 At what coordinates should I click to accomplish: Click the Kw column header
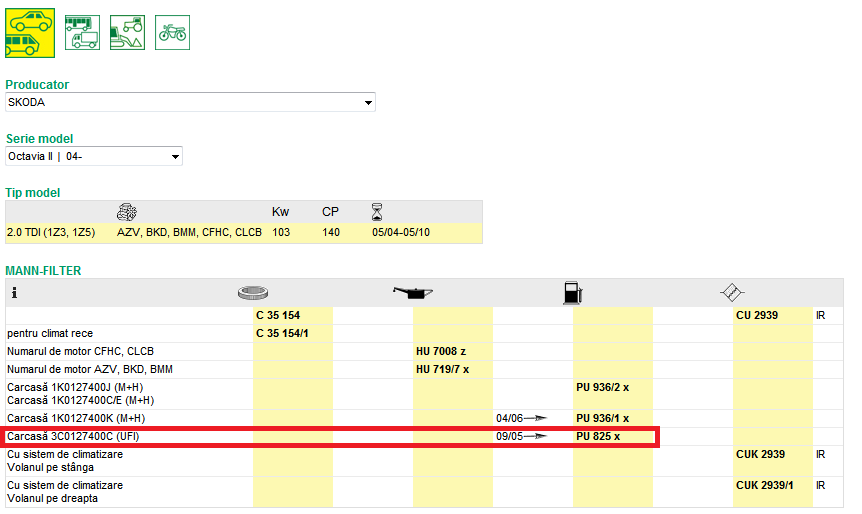coord(280,212)
